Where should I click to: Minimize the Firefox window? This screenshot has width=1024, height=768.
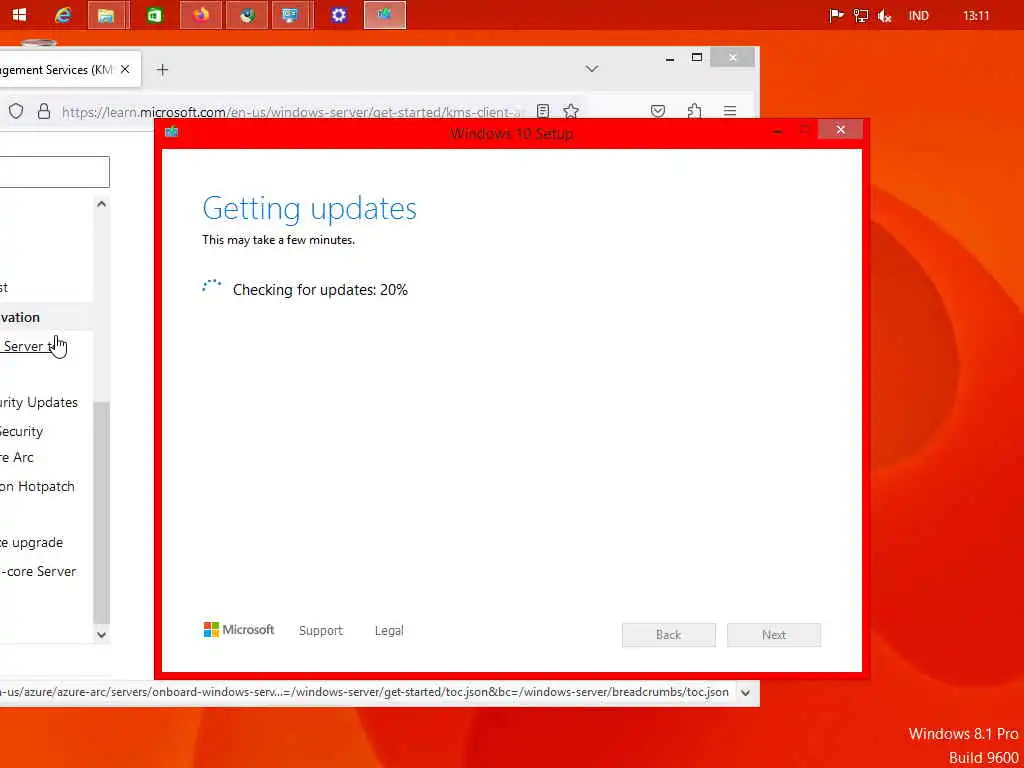point(670,59)
